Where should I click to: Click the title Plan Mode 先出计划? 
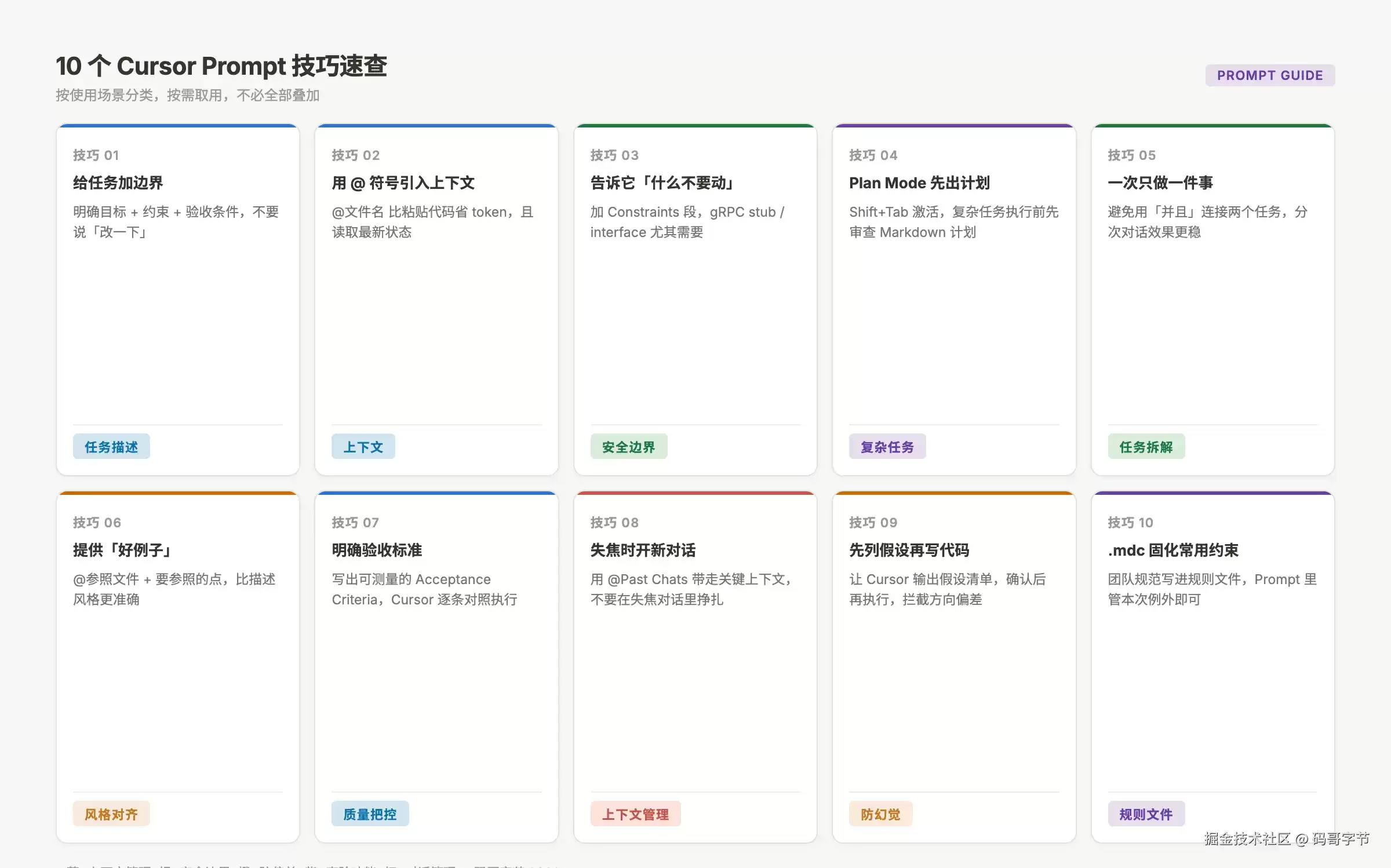[920, 183]
